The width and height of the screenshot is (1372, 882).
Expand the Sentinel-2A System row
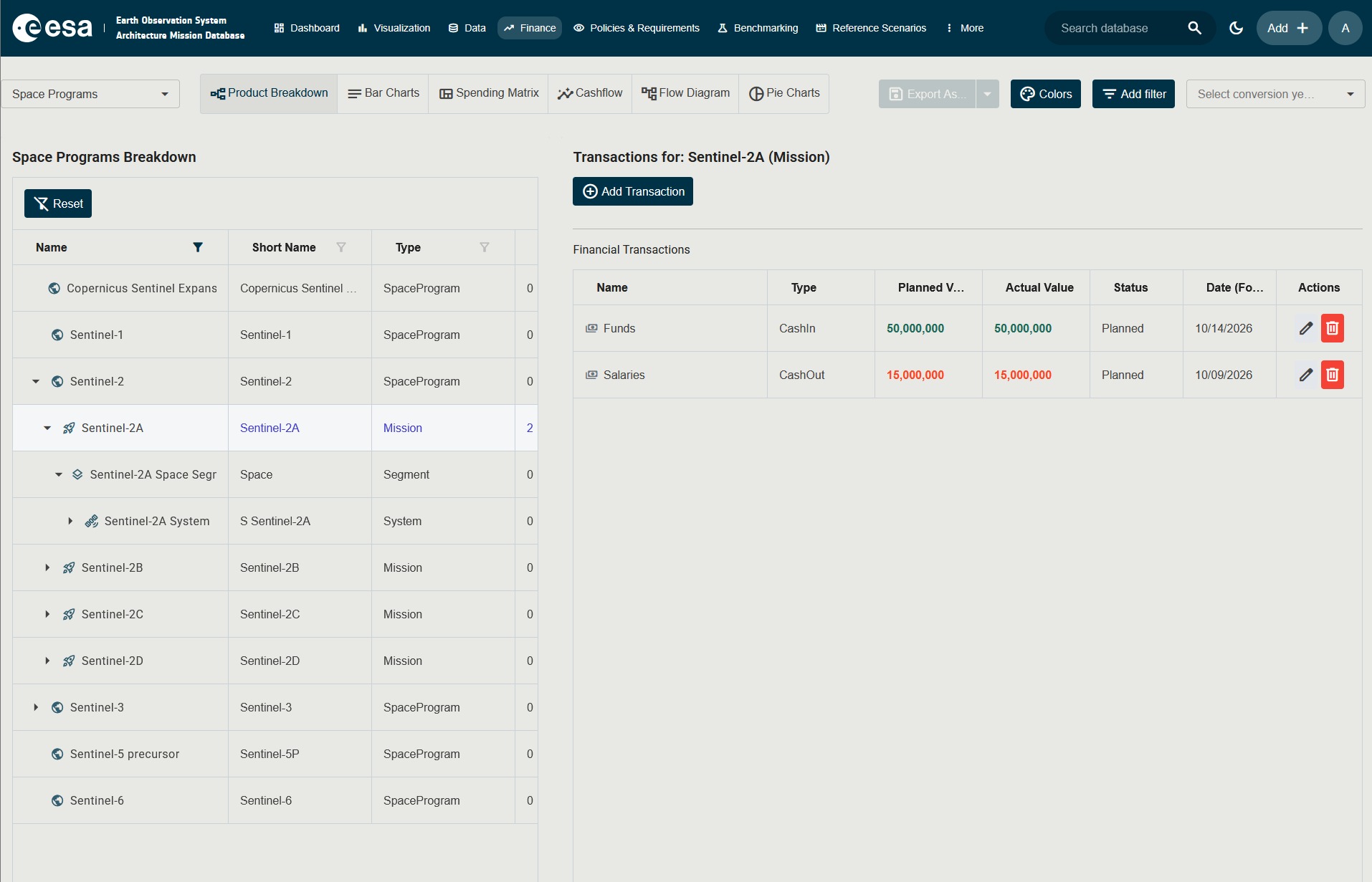tap(70, 521)
